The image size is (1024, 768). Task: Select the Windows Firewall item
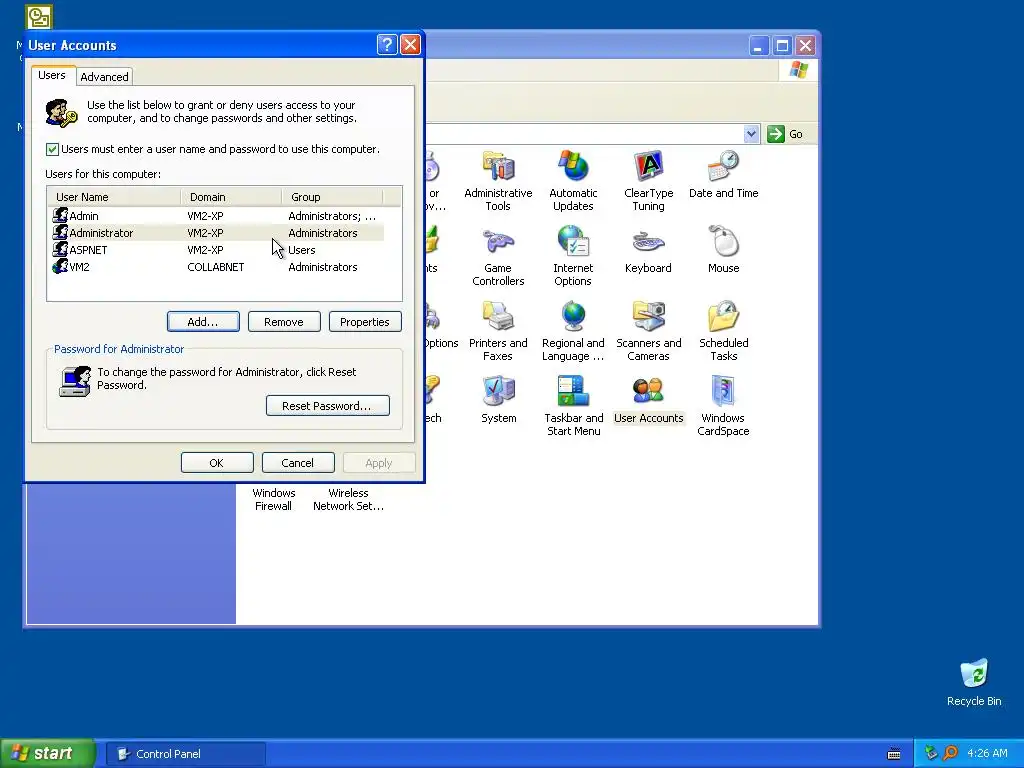tap(274, 499)
